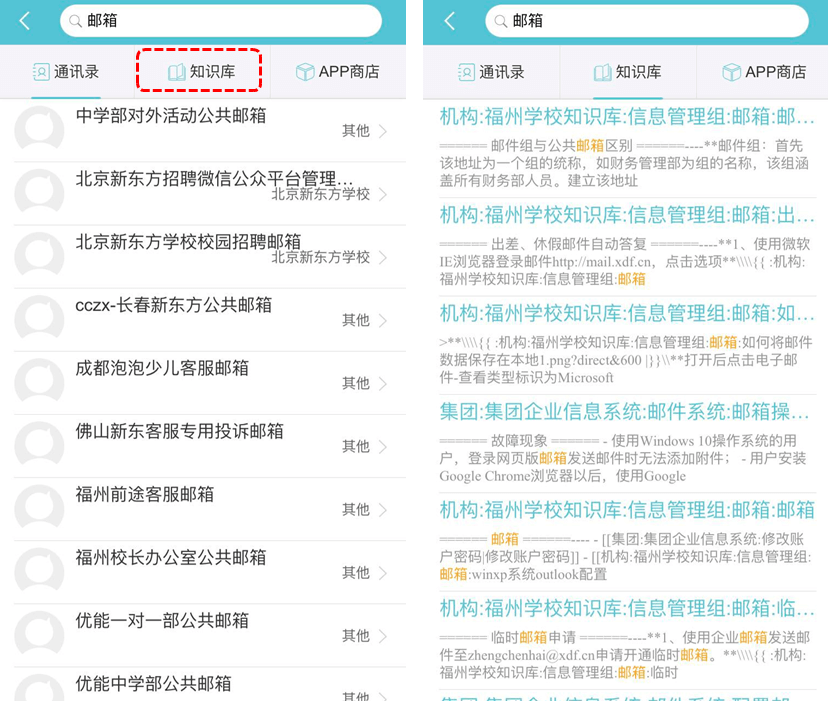Viewport: 828px width, 701px height.
Task: Select 通讯录 tab on knowledge base screen
Action: pyautogui.click(x=491, y=72)
